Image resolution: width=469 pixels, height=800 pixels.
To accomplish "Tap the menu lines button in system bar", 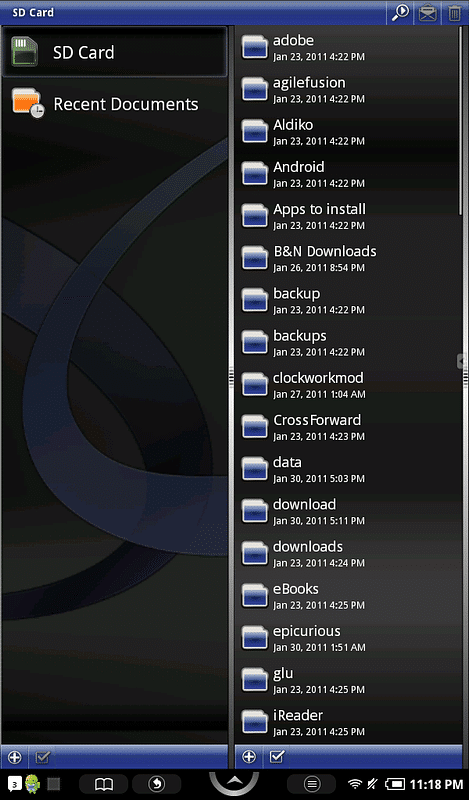I will 312,784.
